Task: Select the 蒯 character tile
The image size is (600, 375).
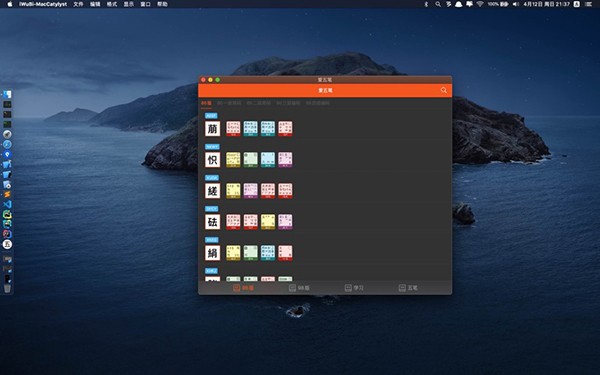Action: point(212,129)
